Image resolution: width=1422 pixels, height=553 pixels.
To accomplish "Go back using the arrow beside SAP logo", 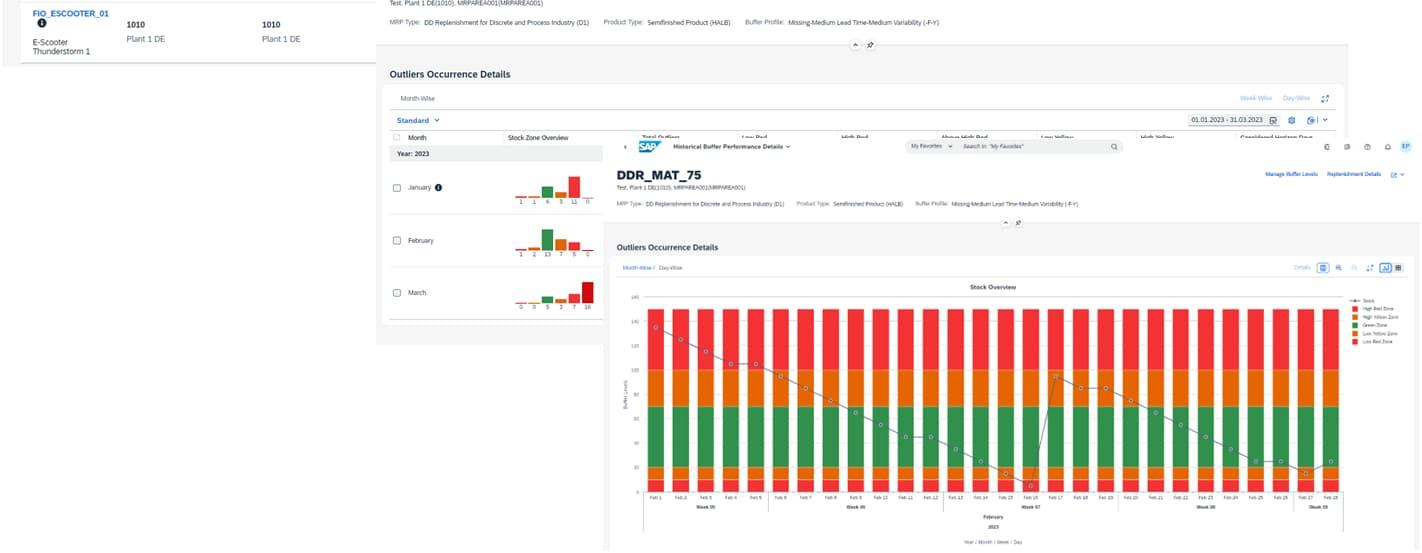I will click(x=625, y=146).
